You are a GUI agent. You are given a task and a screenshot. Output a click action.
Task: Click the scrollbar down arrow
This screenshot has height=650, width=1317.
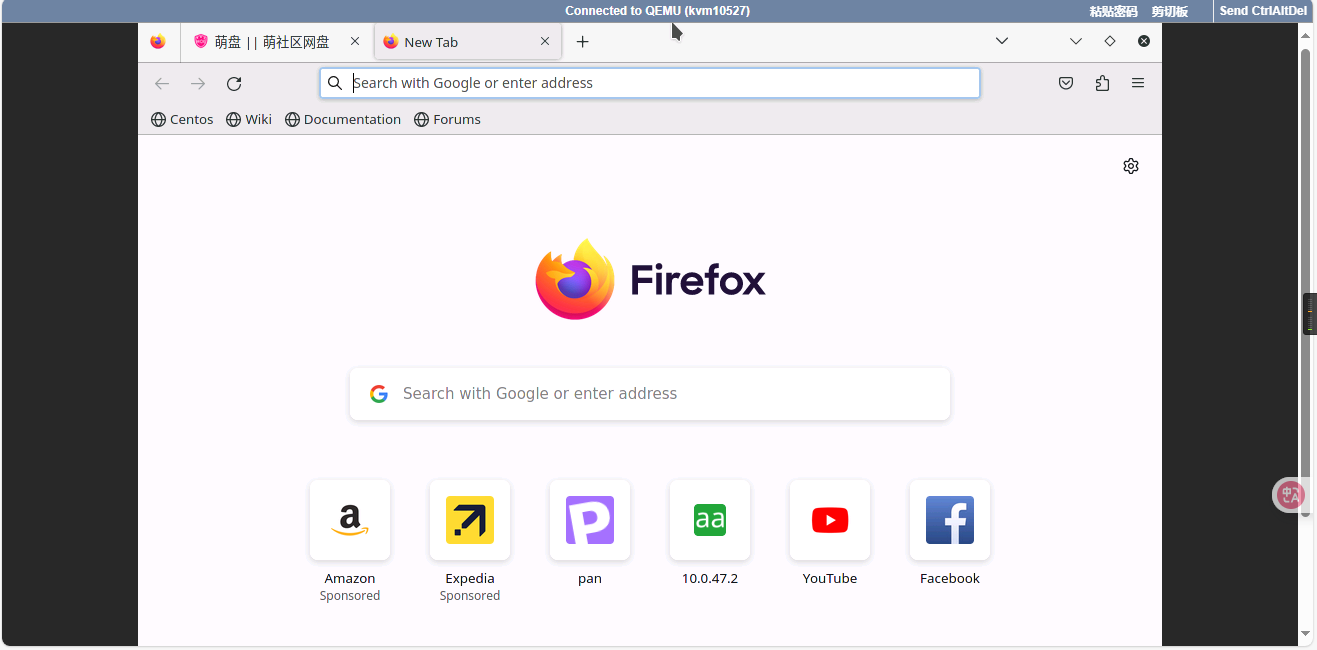click(1305, 634)
